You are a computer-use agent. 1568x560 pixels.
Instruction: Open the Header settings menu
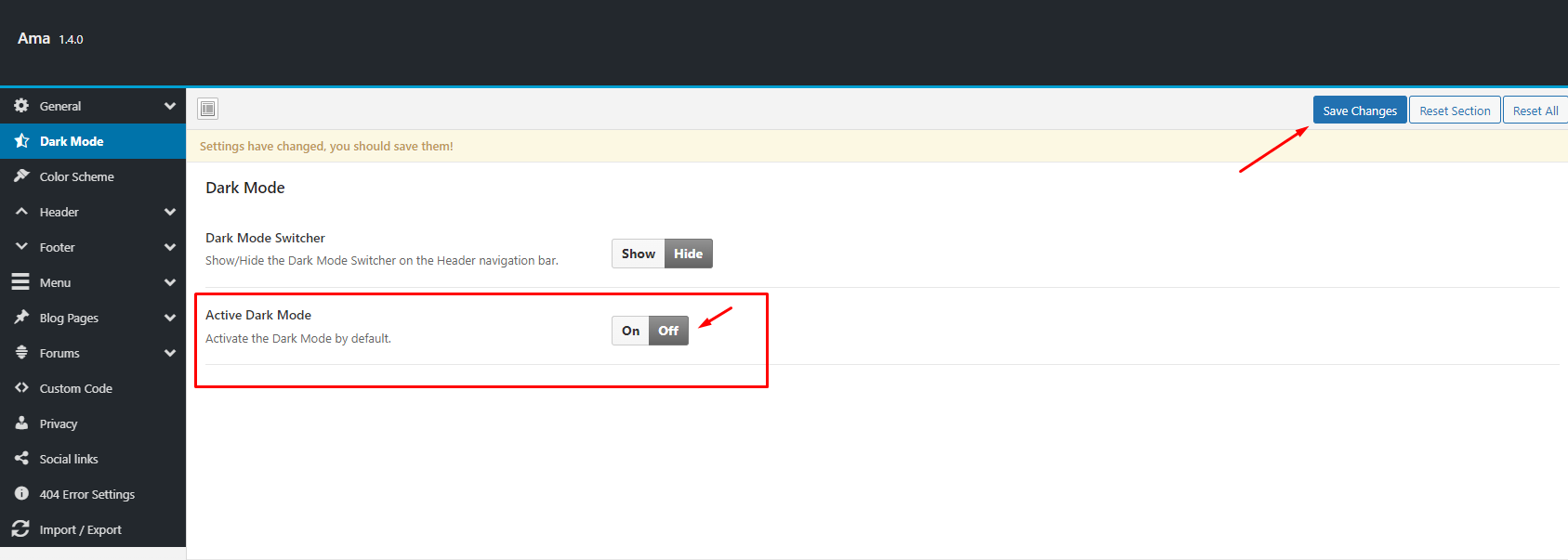point(93,212)
